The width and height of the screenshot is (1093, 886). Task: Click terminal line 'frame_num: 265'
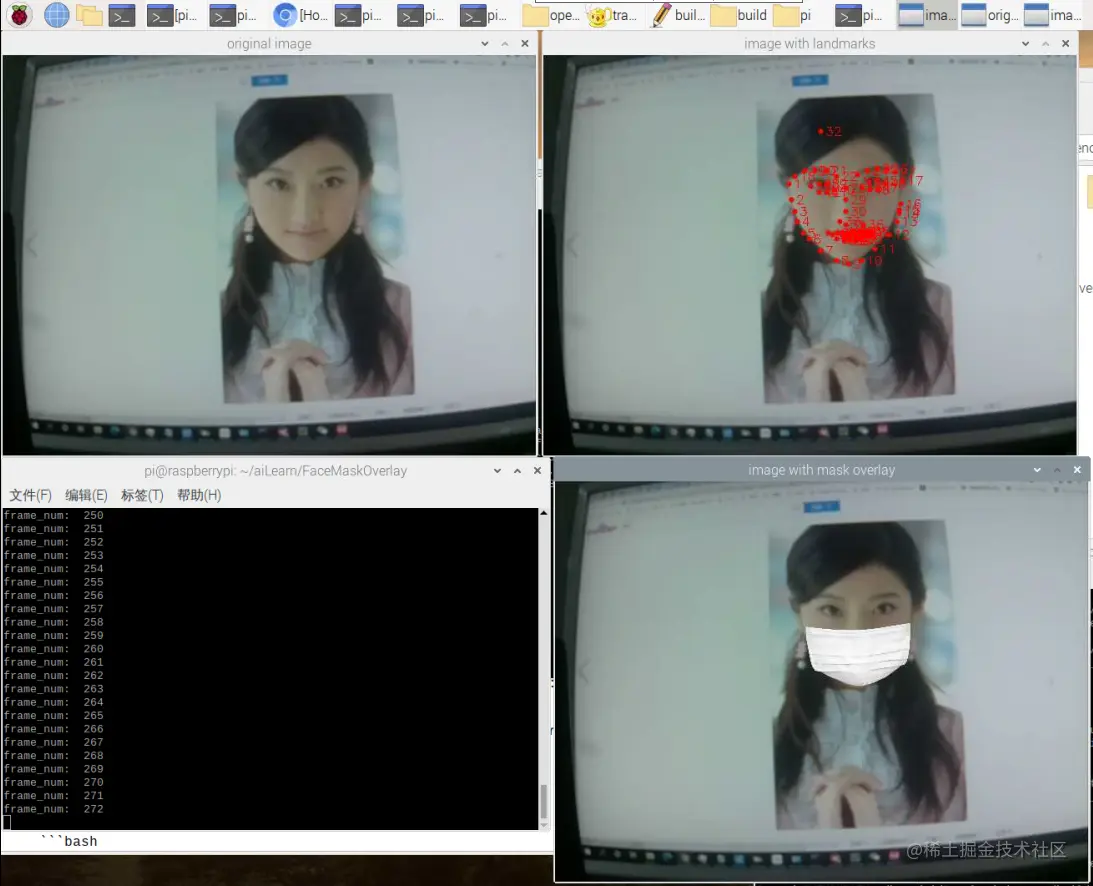pyautogui.click(x=53, y=715)
